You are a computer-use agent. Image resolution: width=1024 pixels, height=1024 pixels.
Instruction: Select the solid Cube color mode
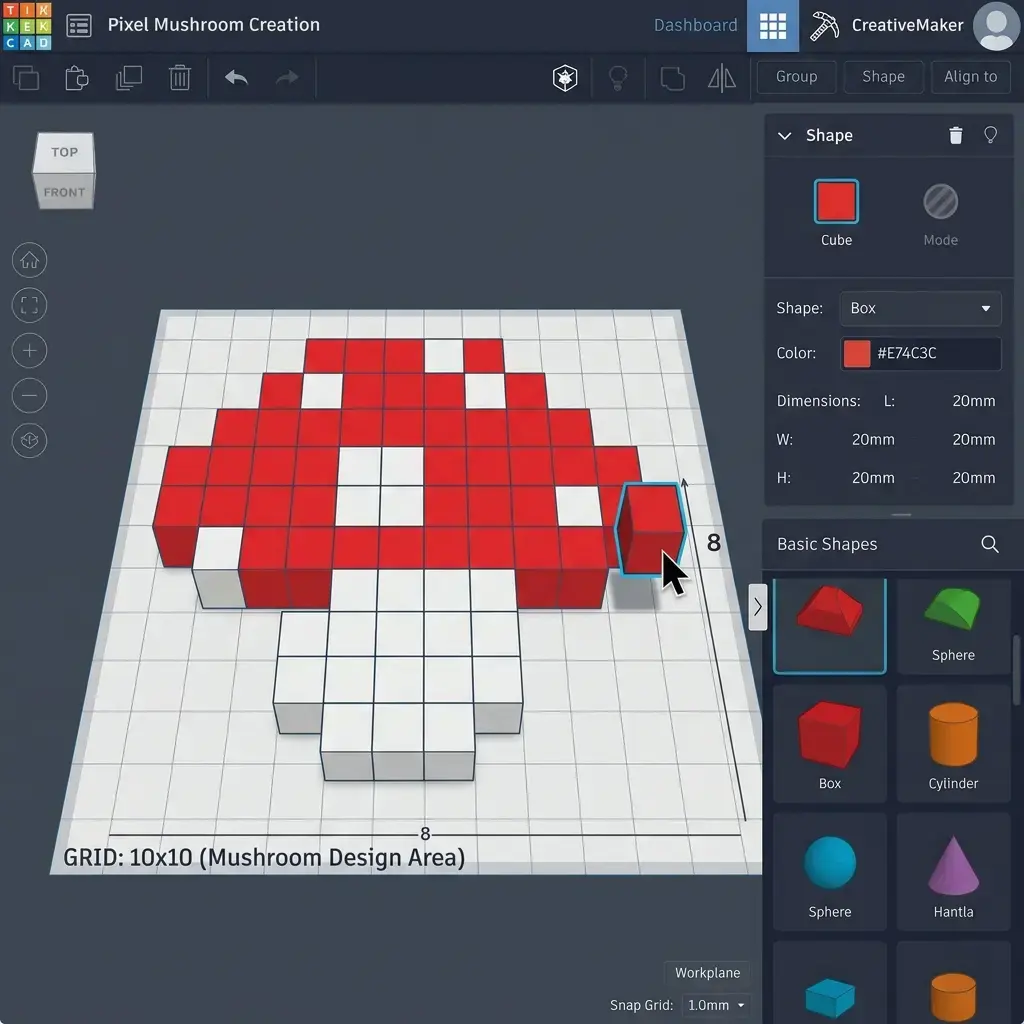[836, 201]
